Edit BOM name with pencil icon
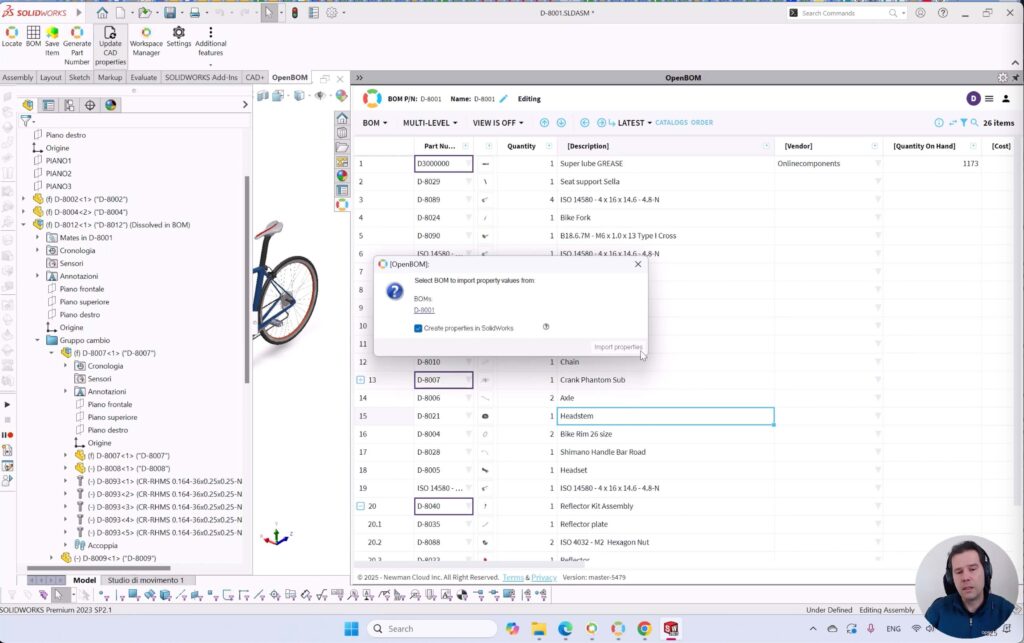 pyautogui.click(x=503, y=99)
